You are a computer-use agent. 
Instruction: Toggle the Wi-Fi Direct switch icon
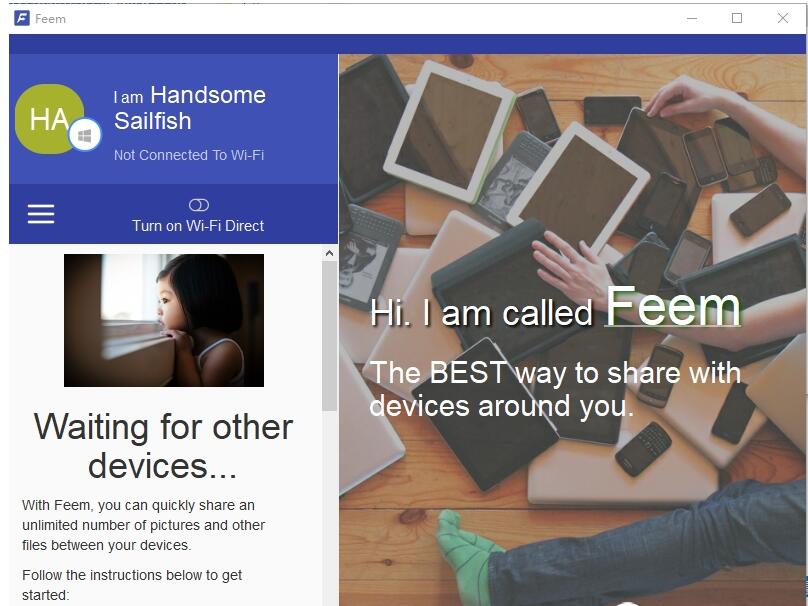pos(199,205)
